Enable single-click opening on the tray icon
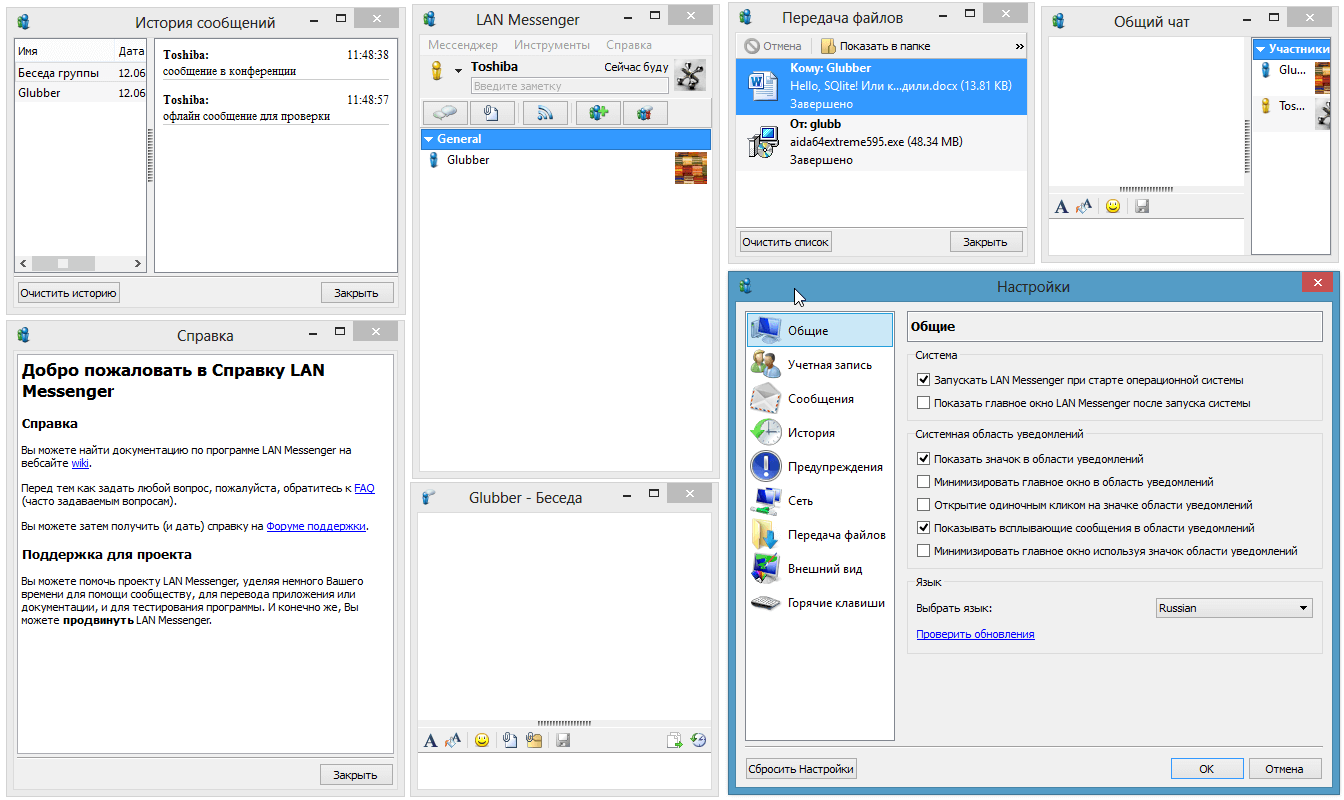Screen dimensions: 1344x800 [923, 505]
